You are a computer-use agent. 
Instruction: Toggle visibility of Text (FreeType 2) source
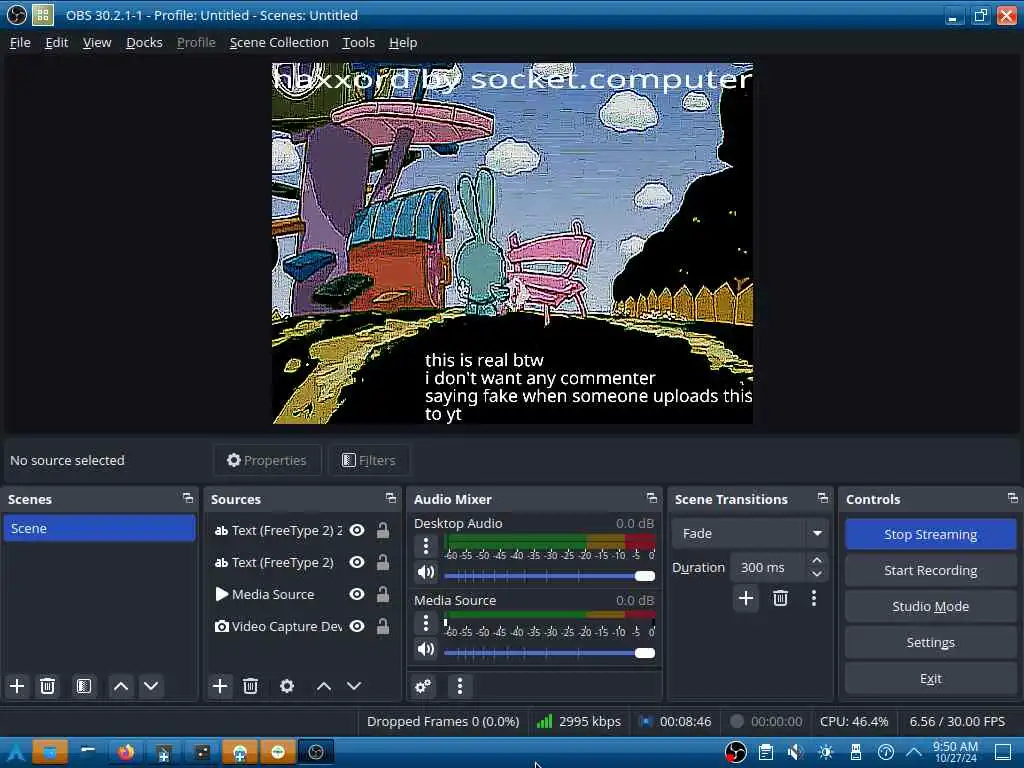357,562
